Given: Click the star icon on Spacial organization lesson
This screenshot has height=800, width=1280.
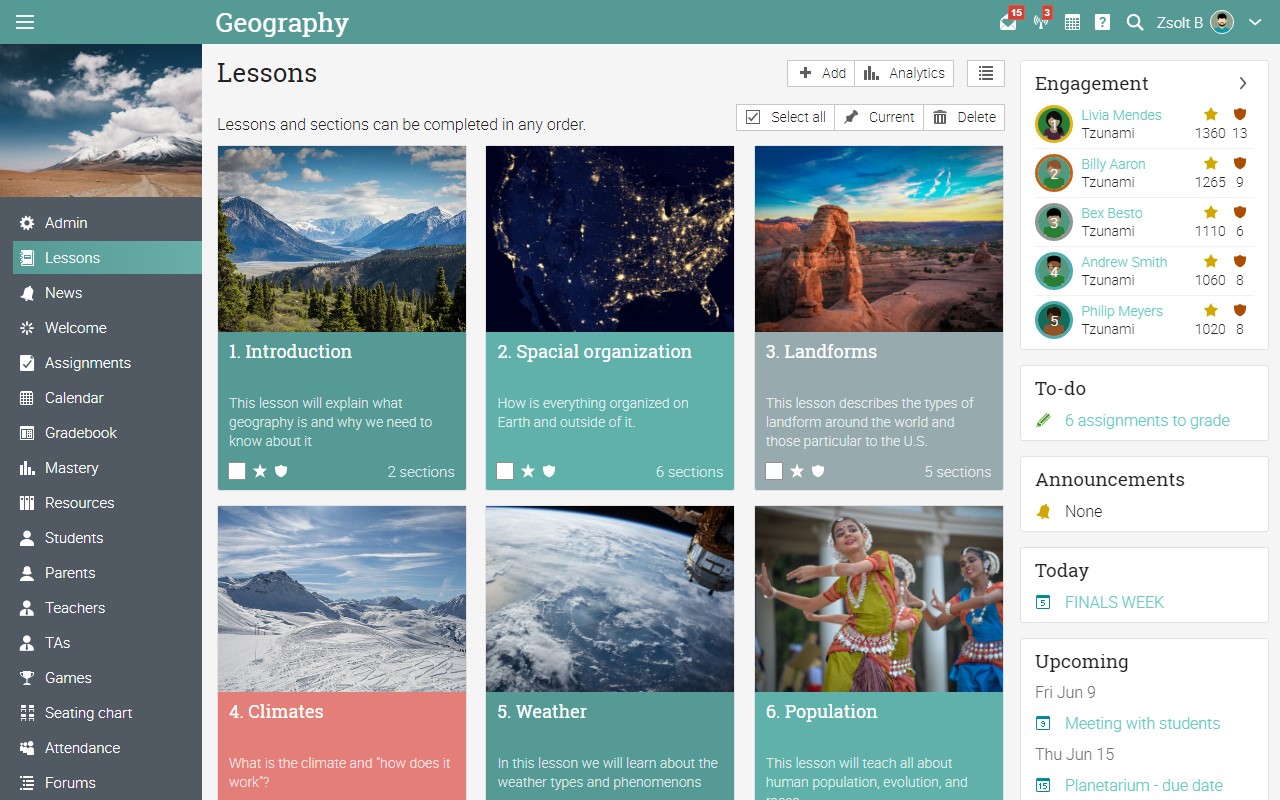Looking at the screenshot, I should point(528,471).
